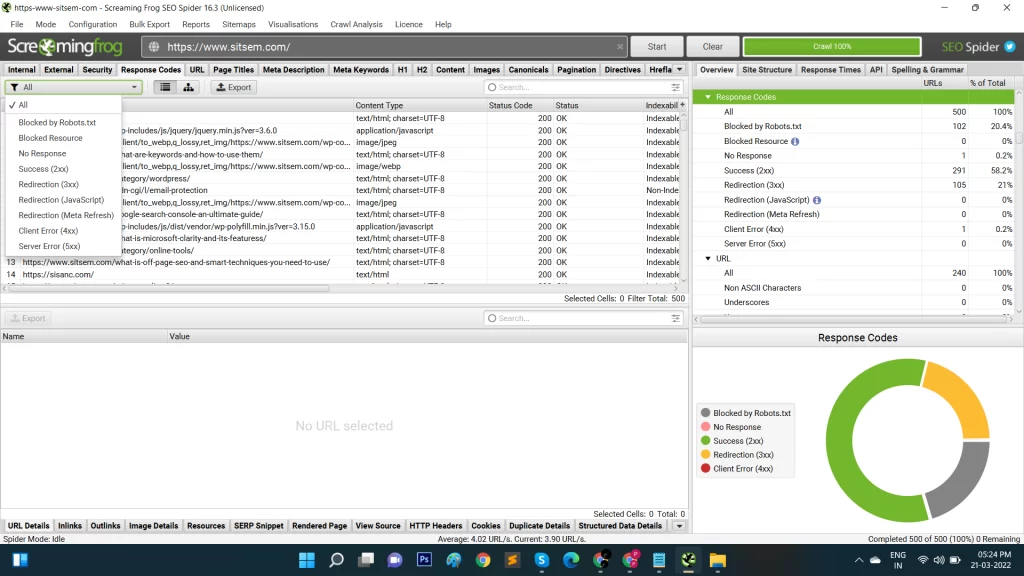Screen dimensions: 1024x576
Task: Click the green Success (2xx) legend swatch
Action: point(705,441)
